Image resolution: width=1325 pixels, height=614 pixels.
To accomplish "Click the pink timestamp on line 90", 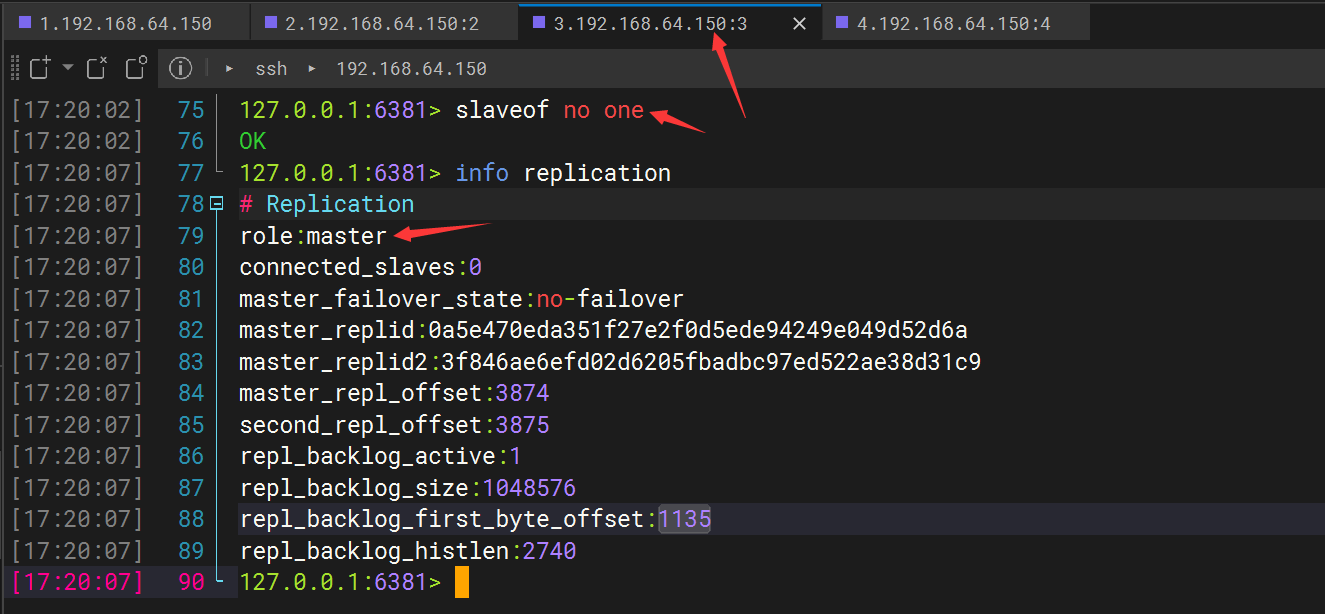I will click(77, 581).
